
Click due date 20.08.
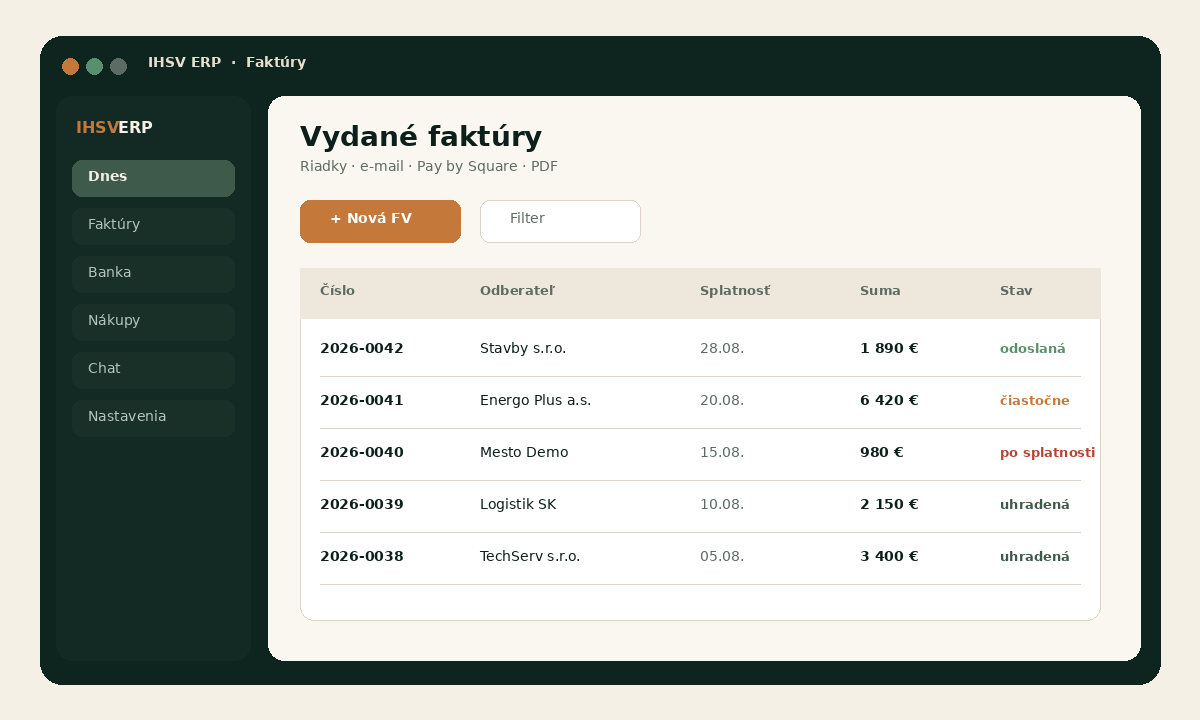(x=722, y=401)
